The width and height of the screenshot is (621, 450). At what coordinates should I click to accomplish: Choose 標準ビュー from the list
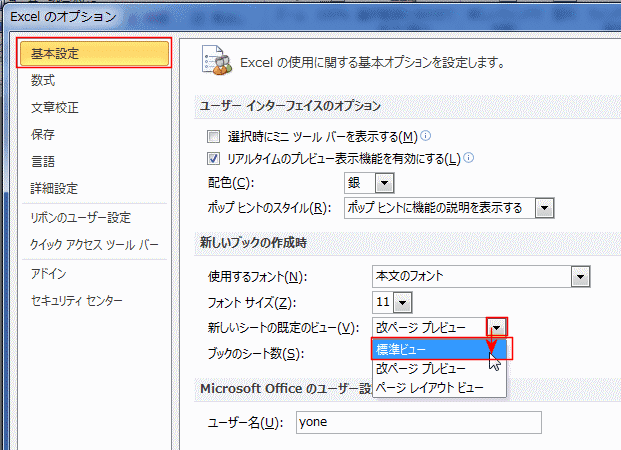(439, 349)
